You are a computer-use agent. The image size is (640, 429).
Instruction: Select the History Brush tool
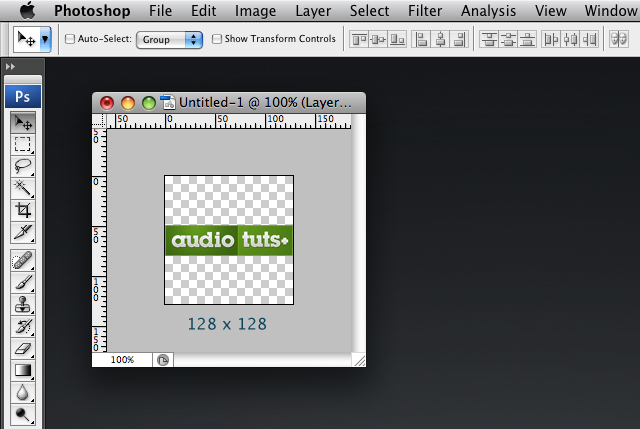23,327
